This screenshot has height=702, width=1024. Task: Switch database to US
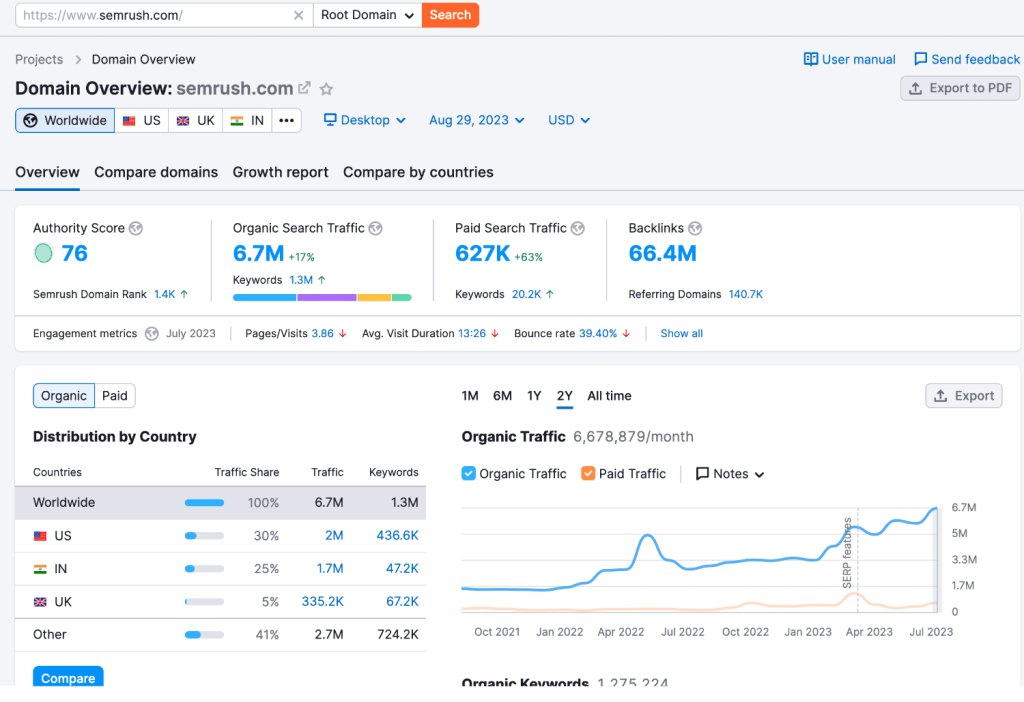[x=142, y=120]
